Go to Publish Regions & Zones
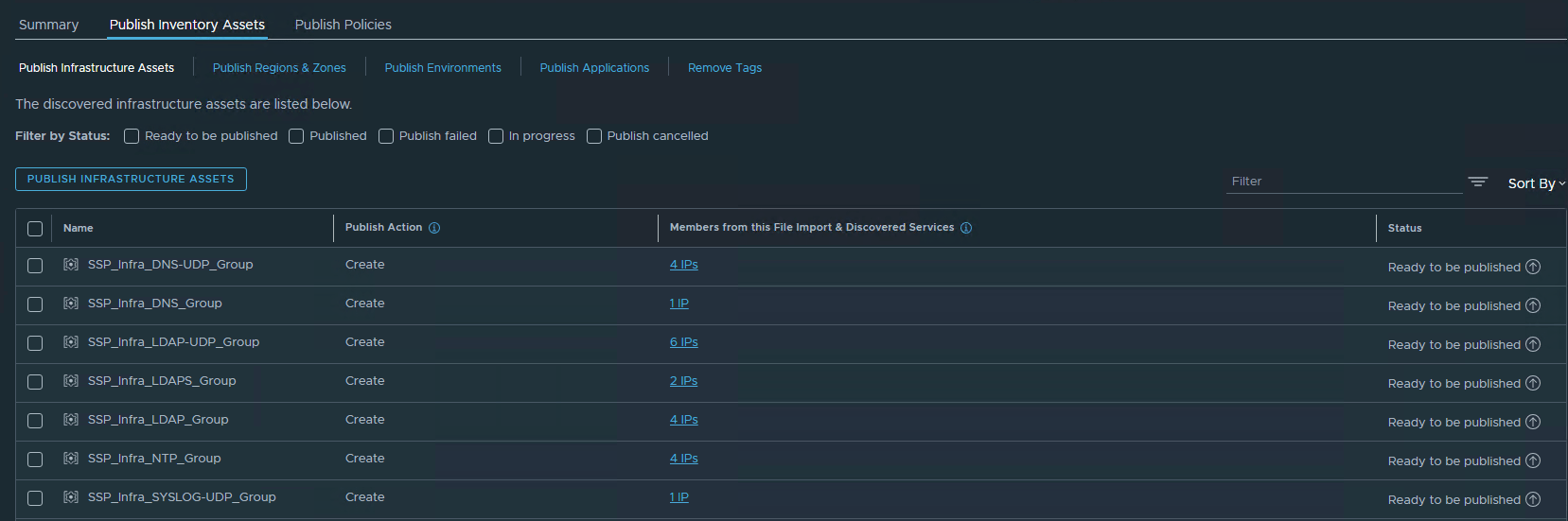 (x=279, y=68)
